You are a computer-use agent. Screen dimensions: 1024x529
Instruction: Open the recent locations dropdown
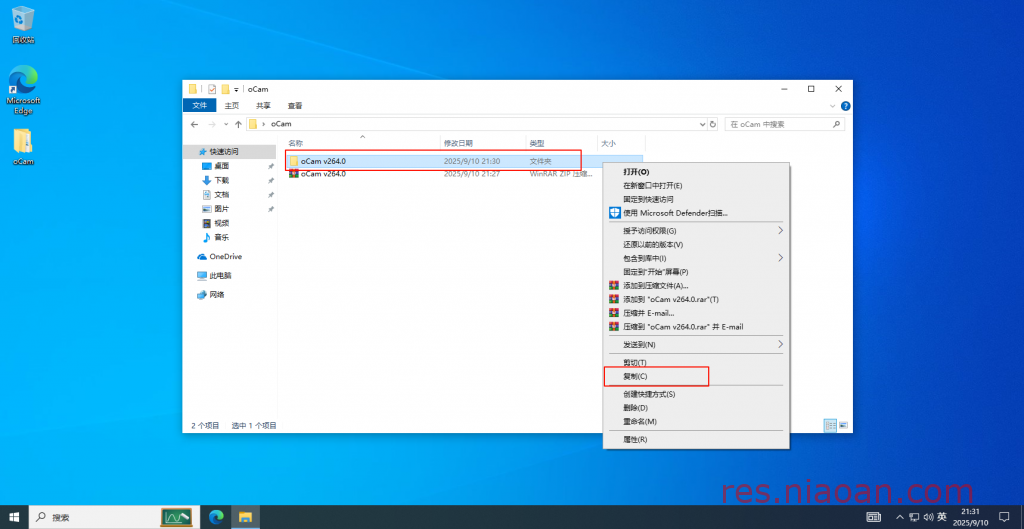coord(226,124)
